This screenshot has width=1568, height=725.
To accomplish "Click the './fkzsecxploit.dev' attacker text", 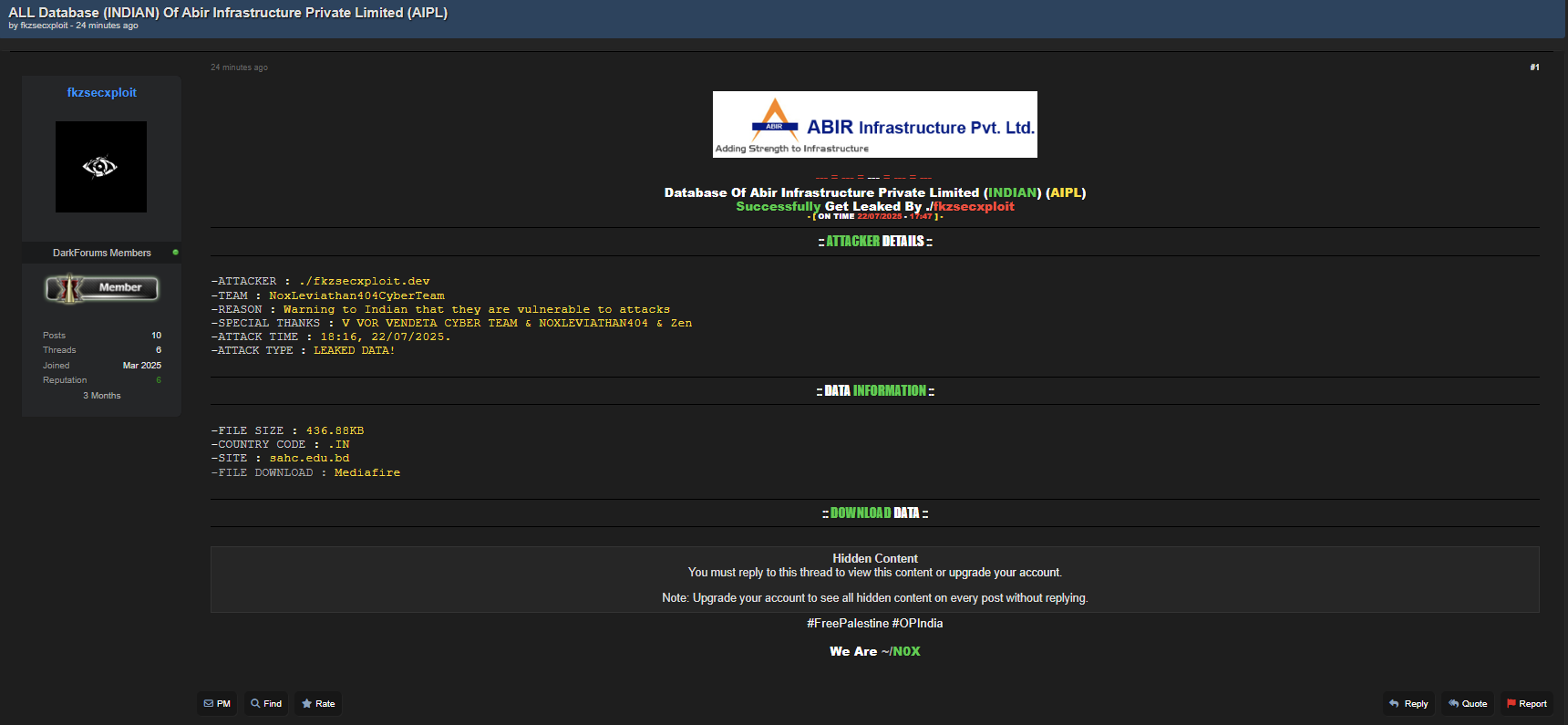I will tap(364, 281).
